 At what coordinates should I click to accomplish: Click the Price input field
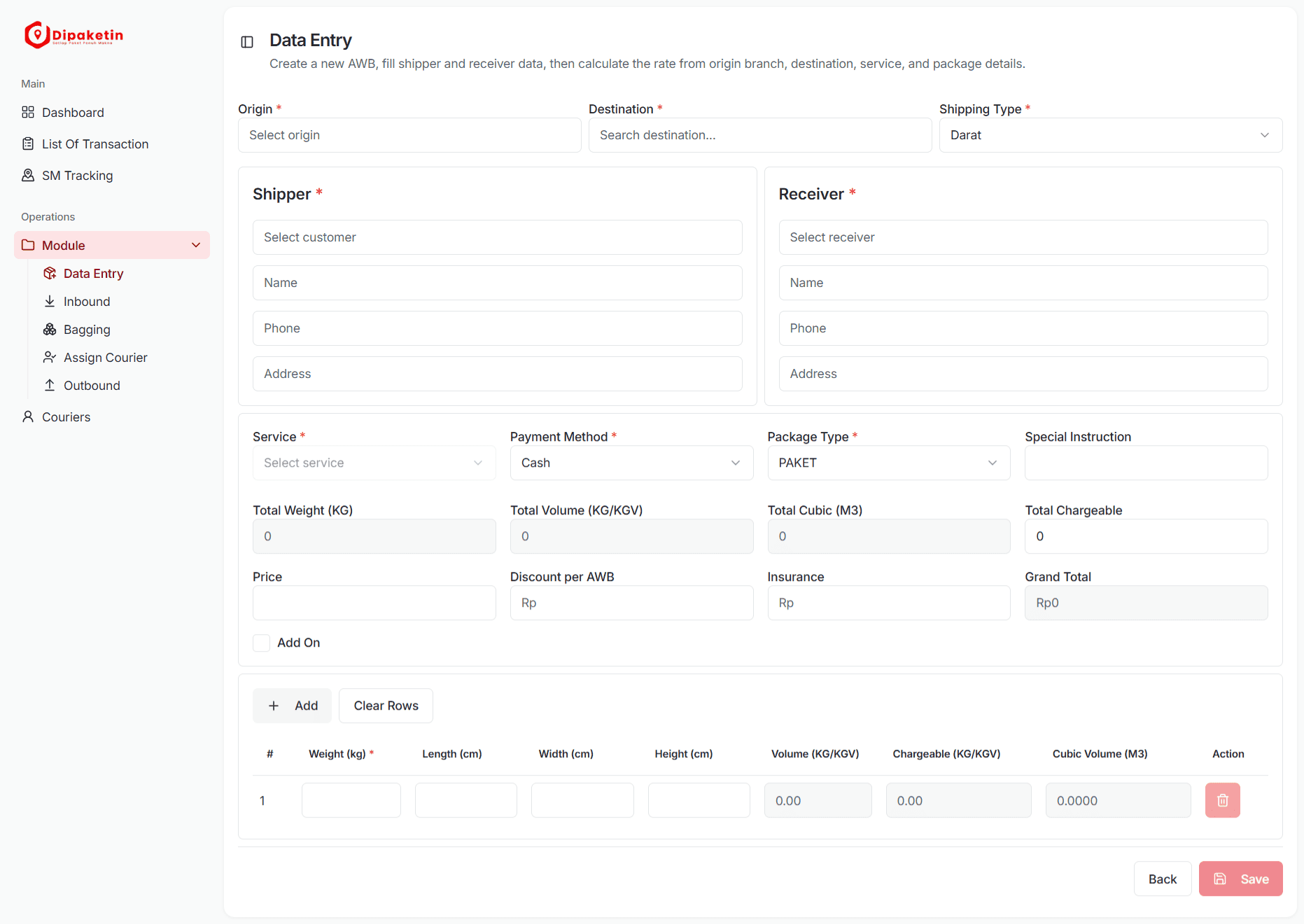coord(374,603)
